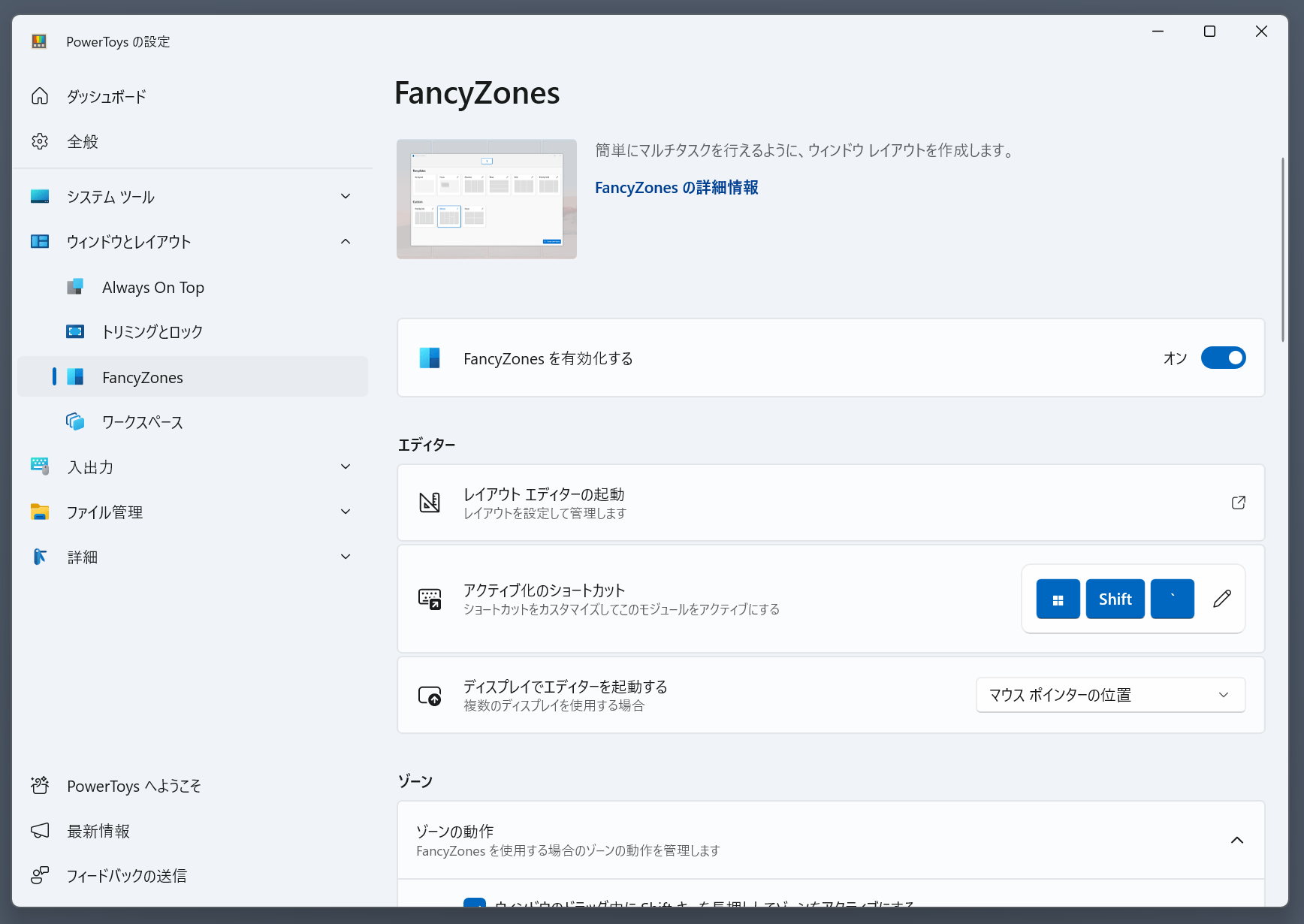This screenshot has width=1304, height=924.
Task: Click the 最新情報 megaphone icon
Action: (40, 831)
